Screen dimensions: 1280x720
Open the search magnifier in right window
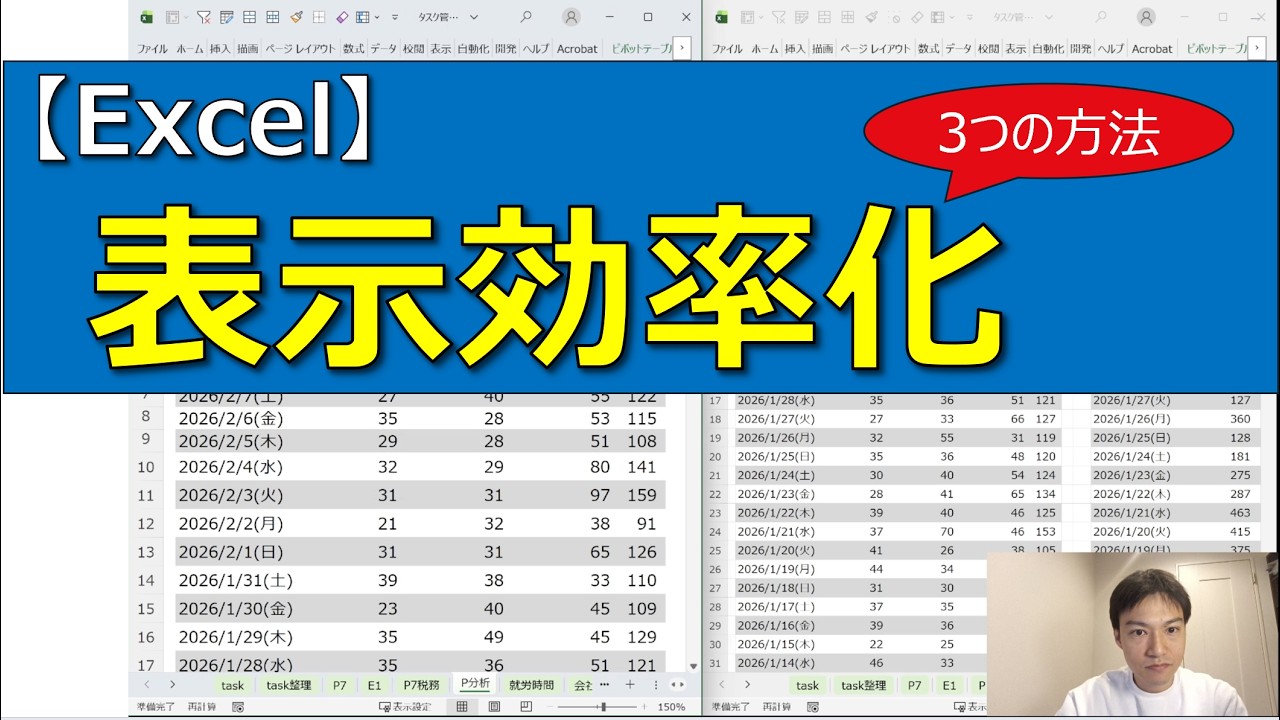1101,17
